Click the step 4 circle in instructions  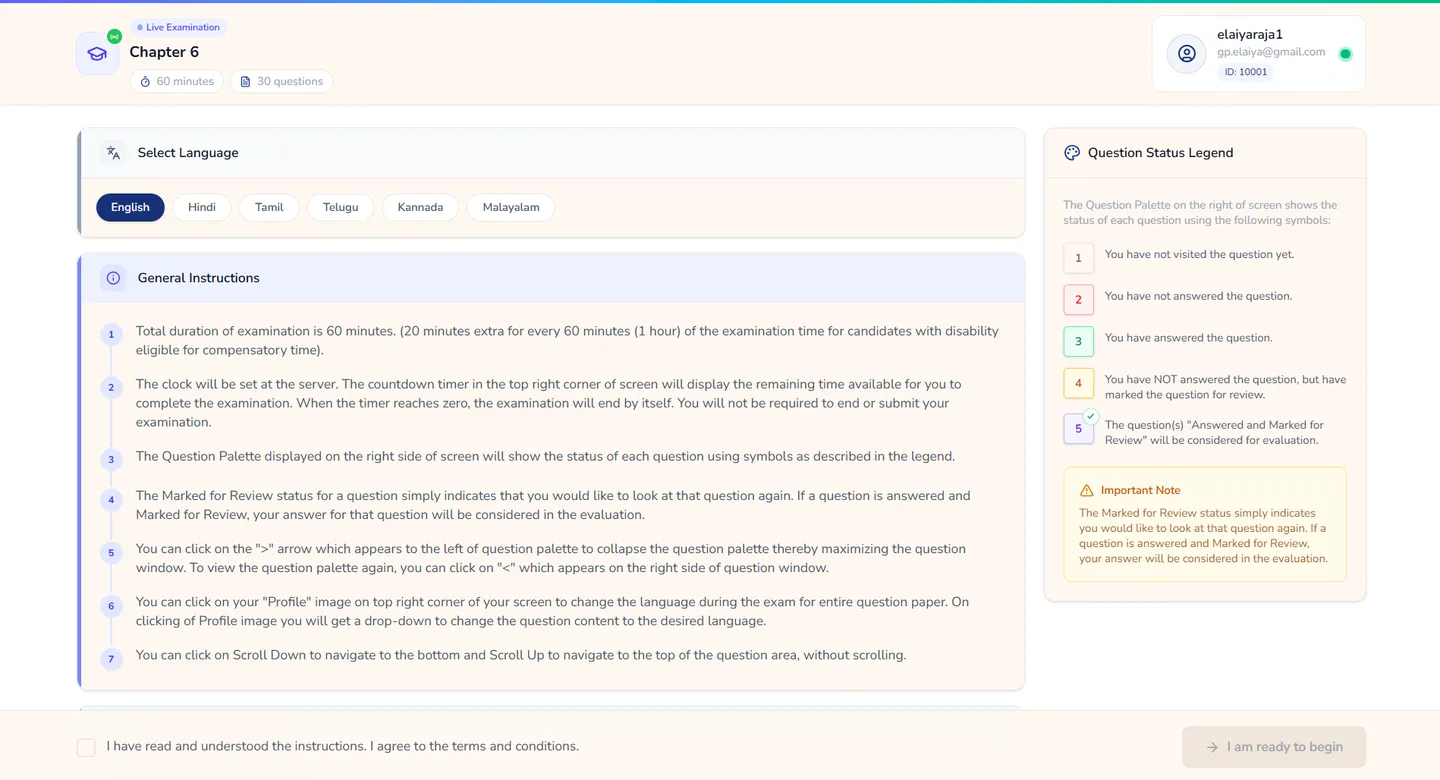coord(111,499)
